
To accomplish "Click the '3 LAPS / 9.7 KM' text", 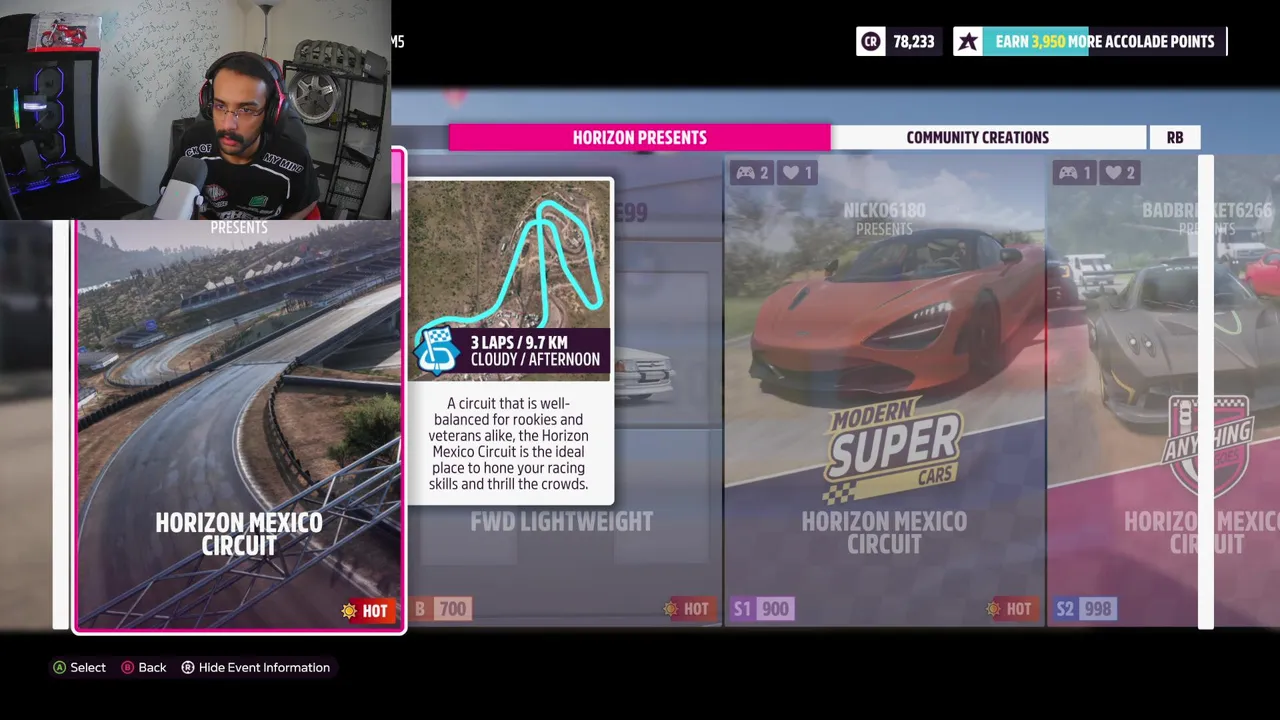I will click(x=518, y=343).
